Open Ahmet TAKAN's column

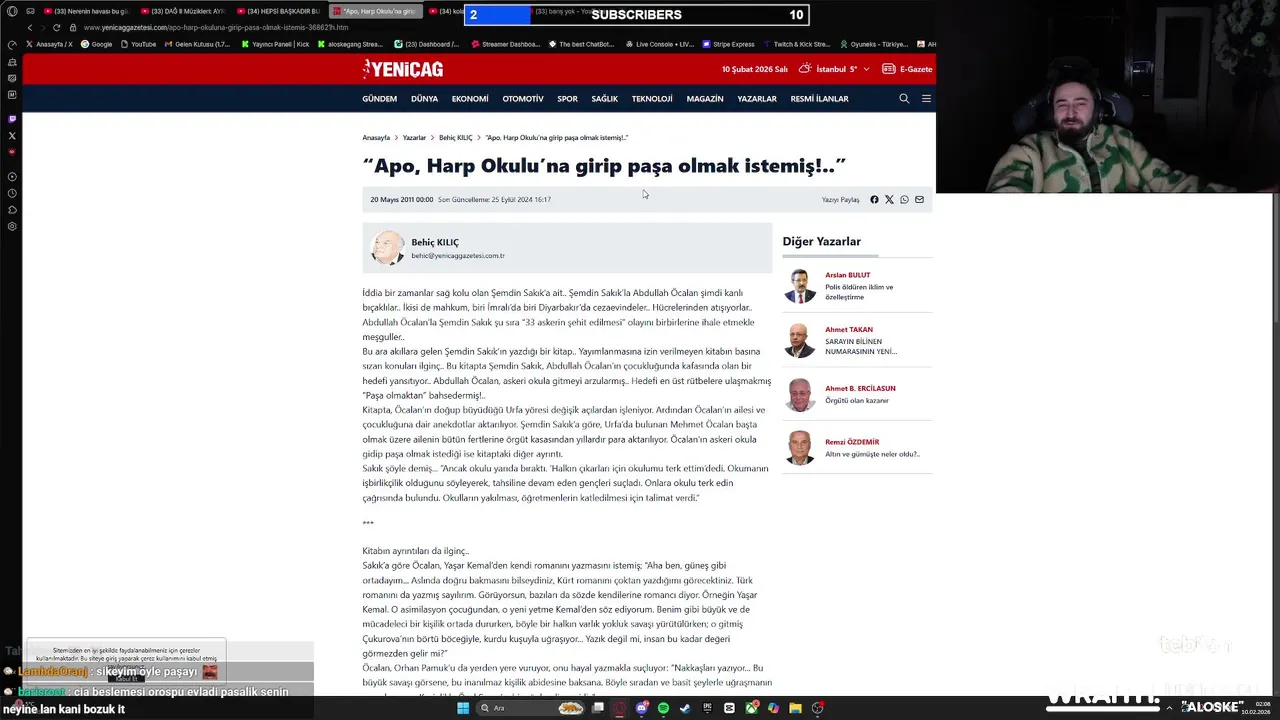(858, 340)
